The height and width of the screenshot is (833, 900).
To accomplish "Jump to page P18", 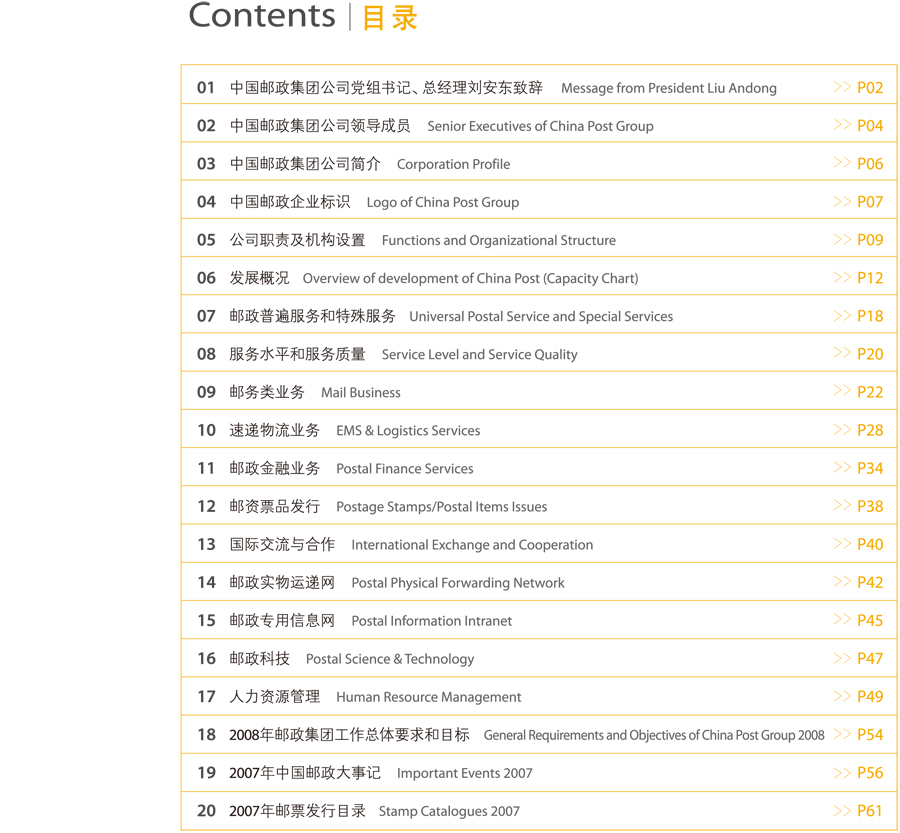I will (x=870, y=316).
